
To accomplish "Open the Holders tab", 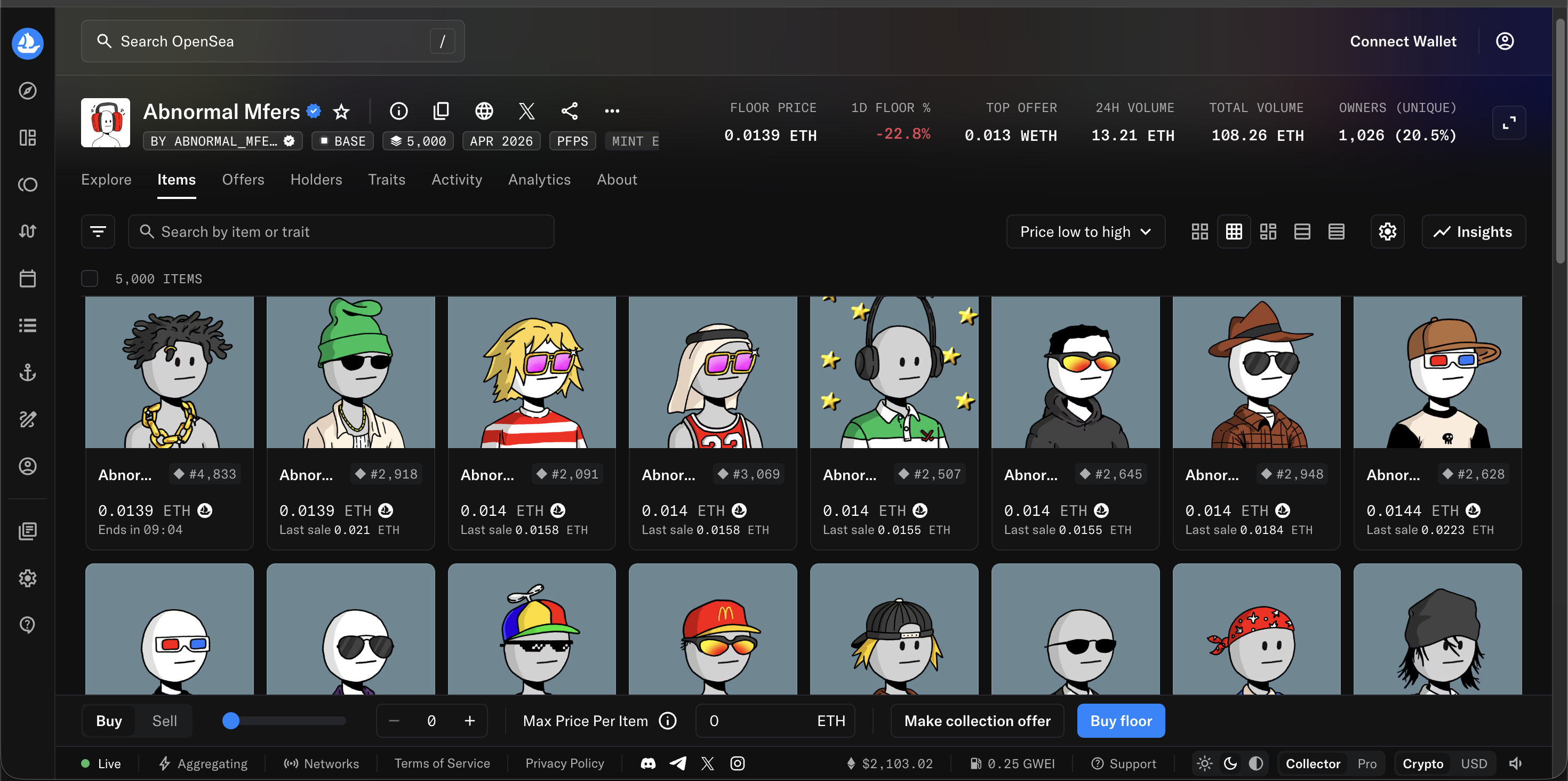I will pyautogui.click(x=316, y=180).
